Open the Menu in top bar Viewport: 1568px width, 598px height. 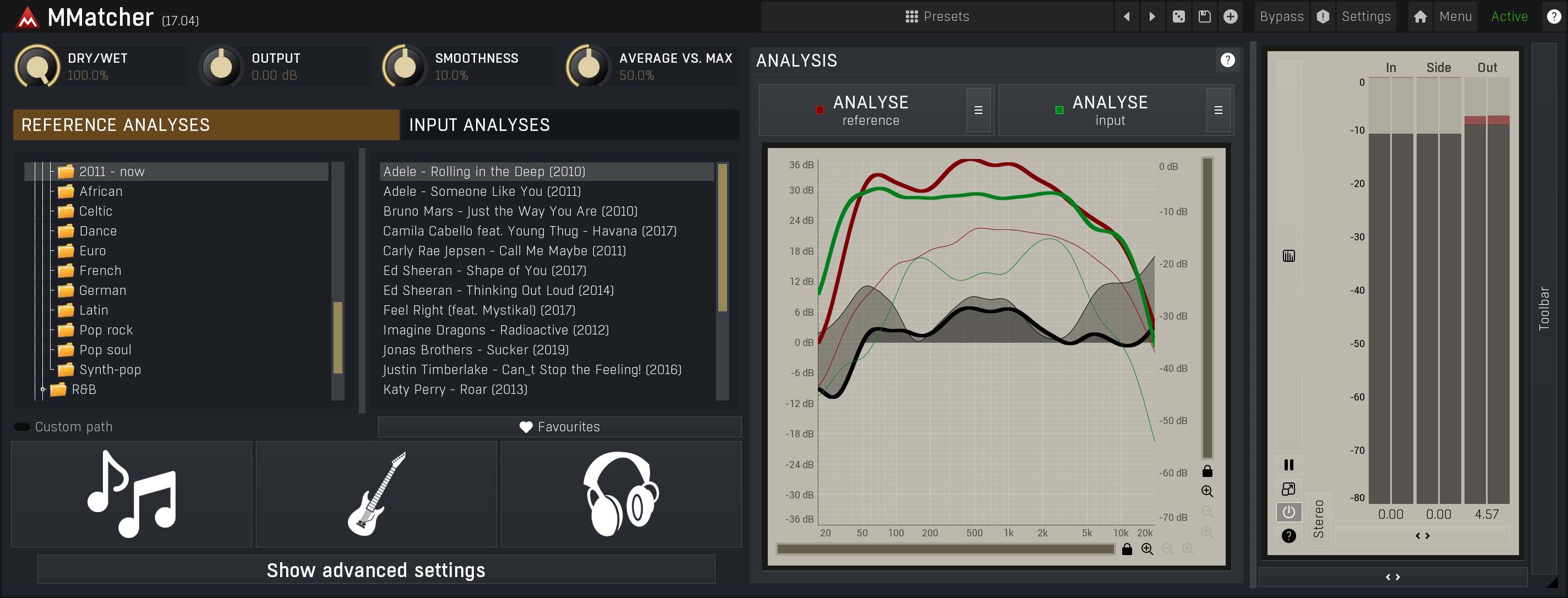(x=1455, y=17)
